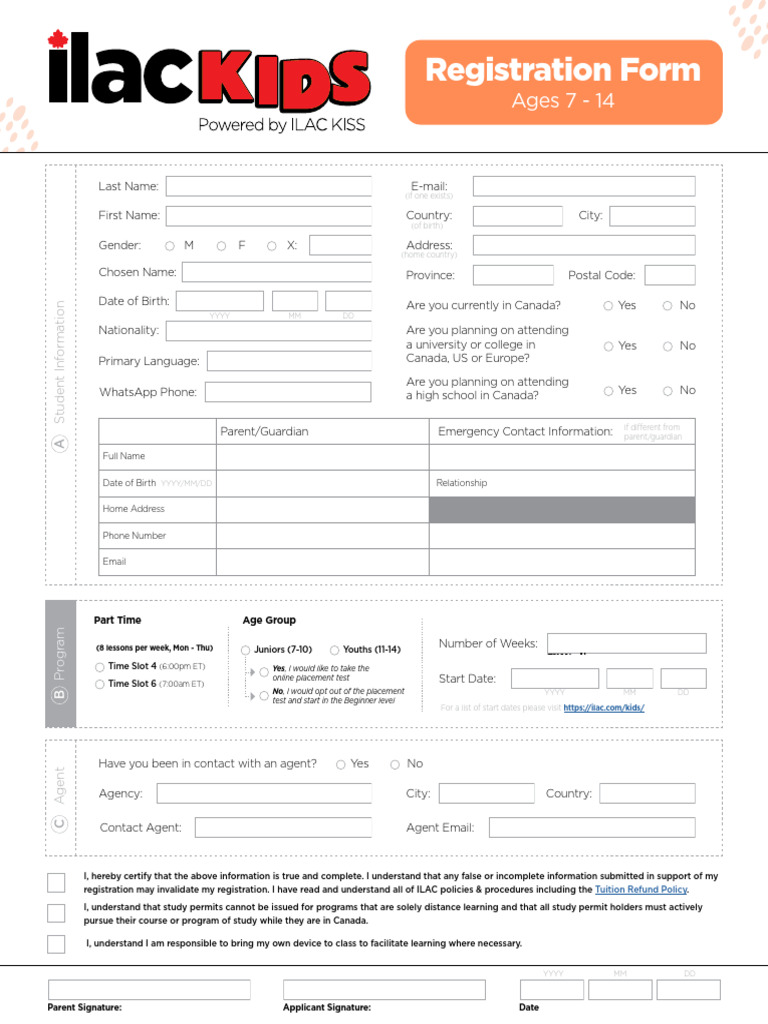The image size is (768, 1024).
Task: Click the Applicant Signature field
Action: 385,989
